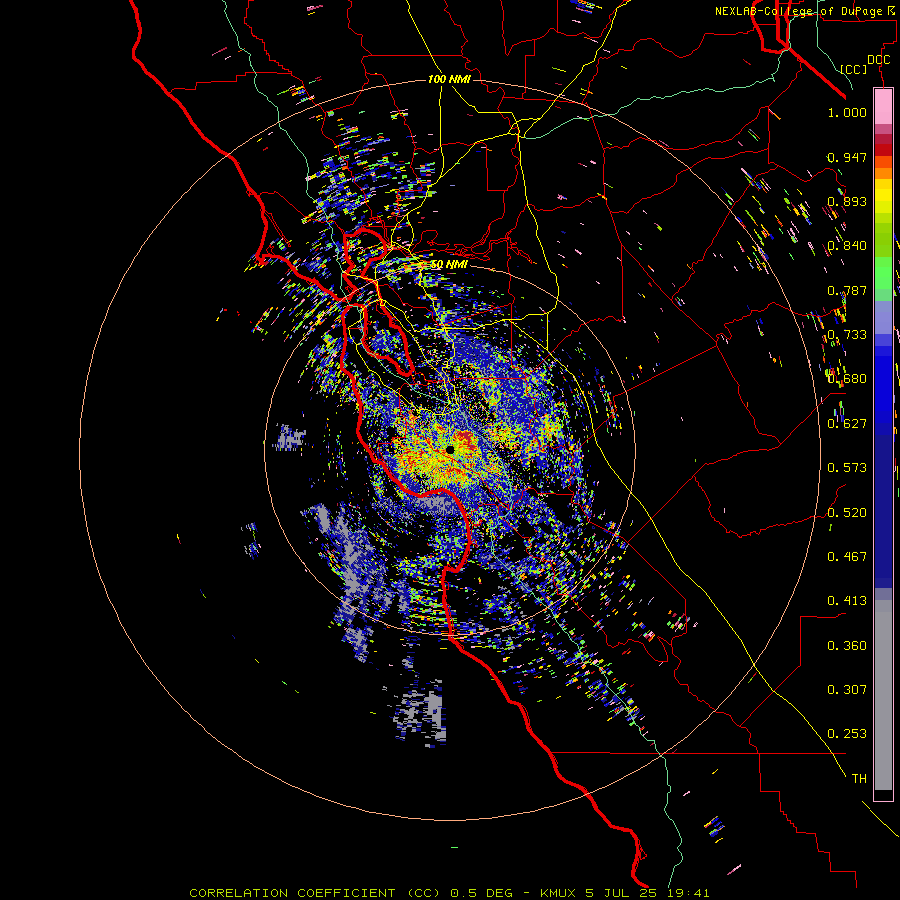
Task: Click the 0.520 scale value
Action: click(847, 513)
